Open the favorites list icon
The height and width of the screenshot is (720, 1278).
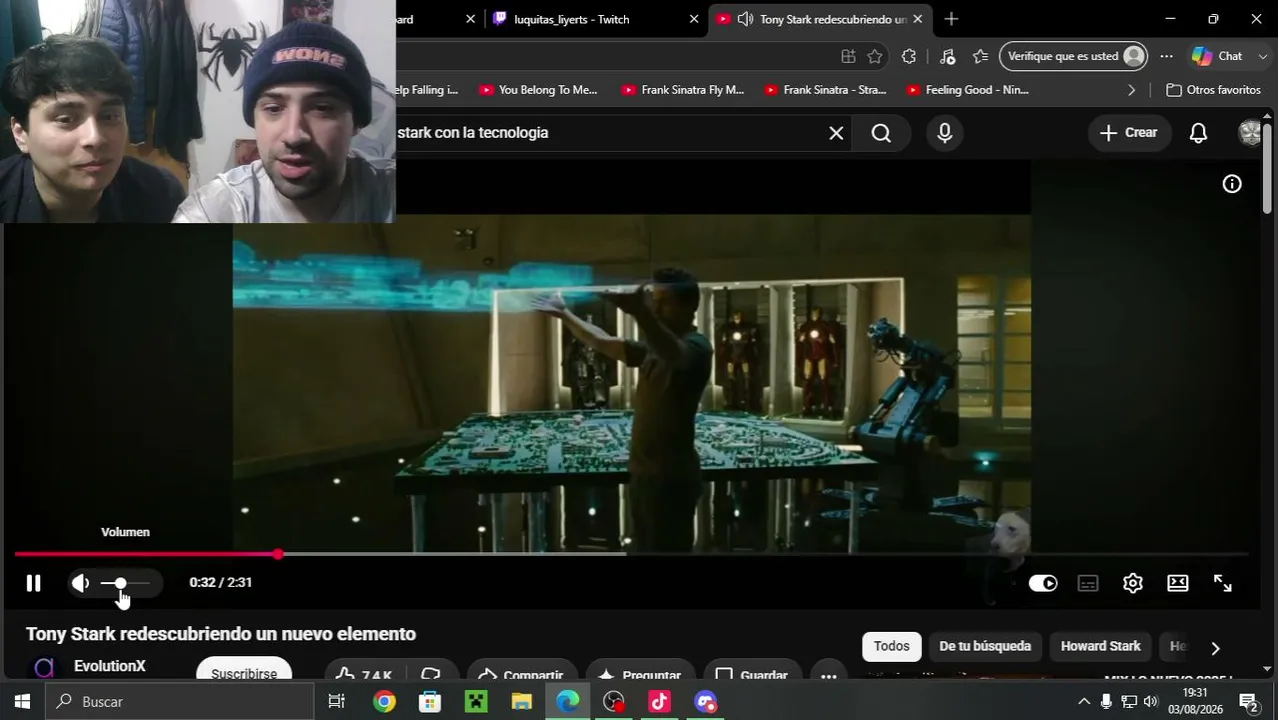click(981, 56)
